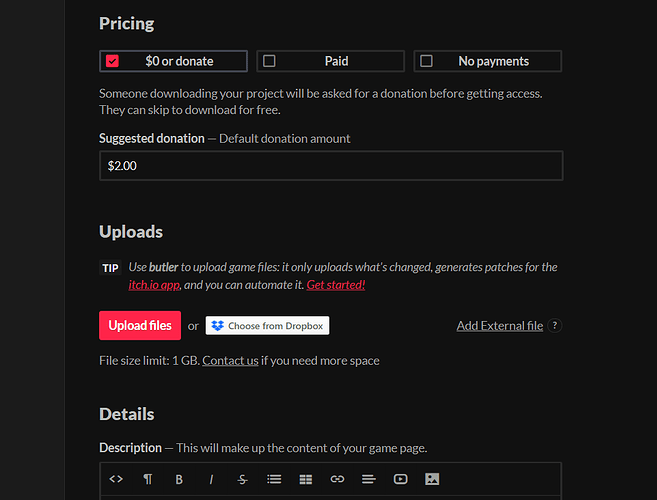Image resolution: width=657 pixels, height=500 pixels.
Task: Click the Add External file link
Action: click(x=499, y=326)
